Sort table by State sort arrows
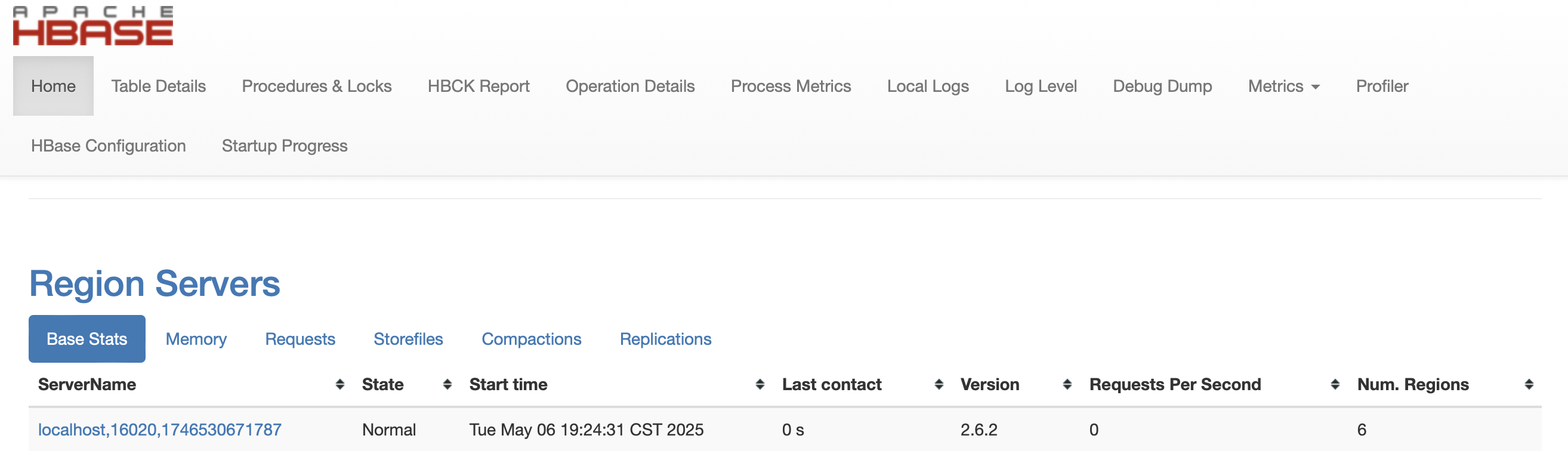The height and width of the screenshot is (451, 1568). pyautogui.click(x=447, y=385)
